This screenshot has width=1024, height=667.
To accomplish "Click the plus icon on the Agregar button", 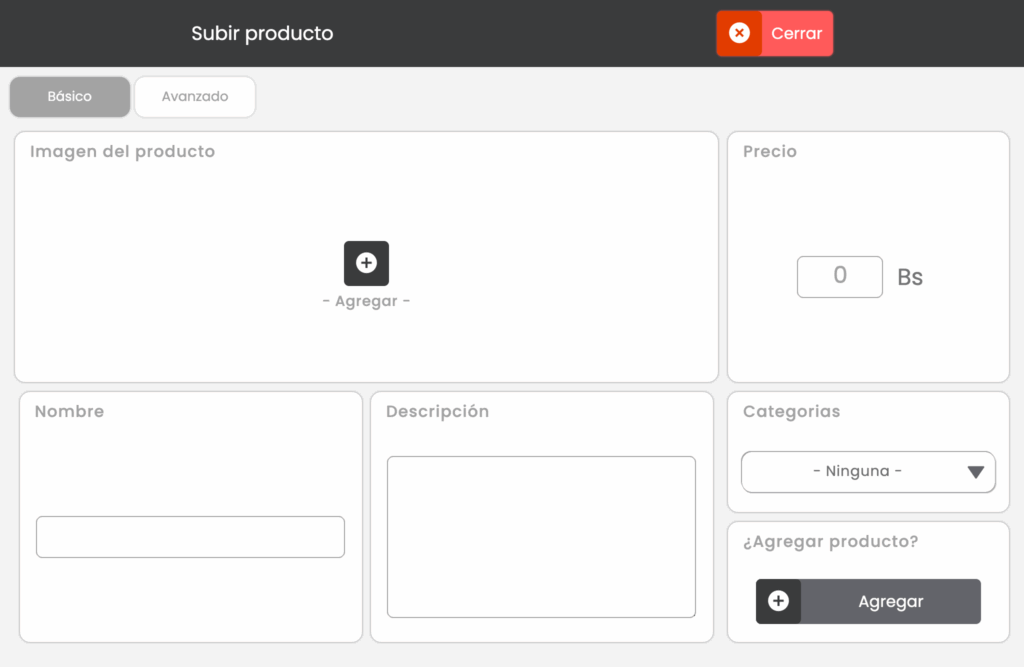I will 778,601.
